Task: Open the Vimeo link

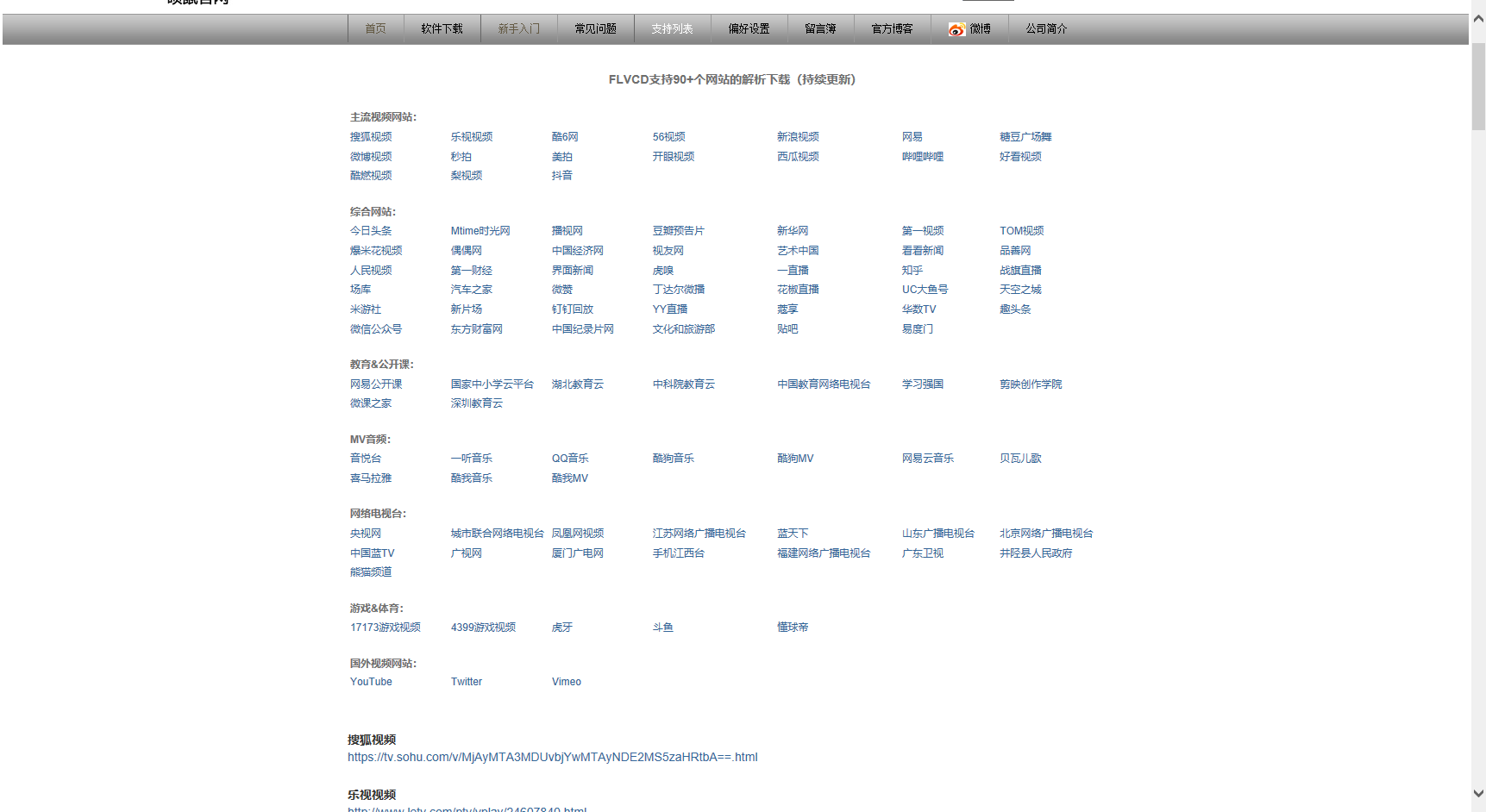Action: point(567,682)
